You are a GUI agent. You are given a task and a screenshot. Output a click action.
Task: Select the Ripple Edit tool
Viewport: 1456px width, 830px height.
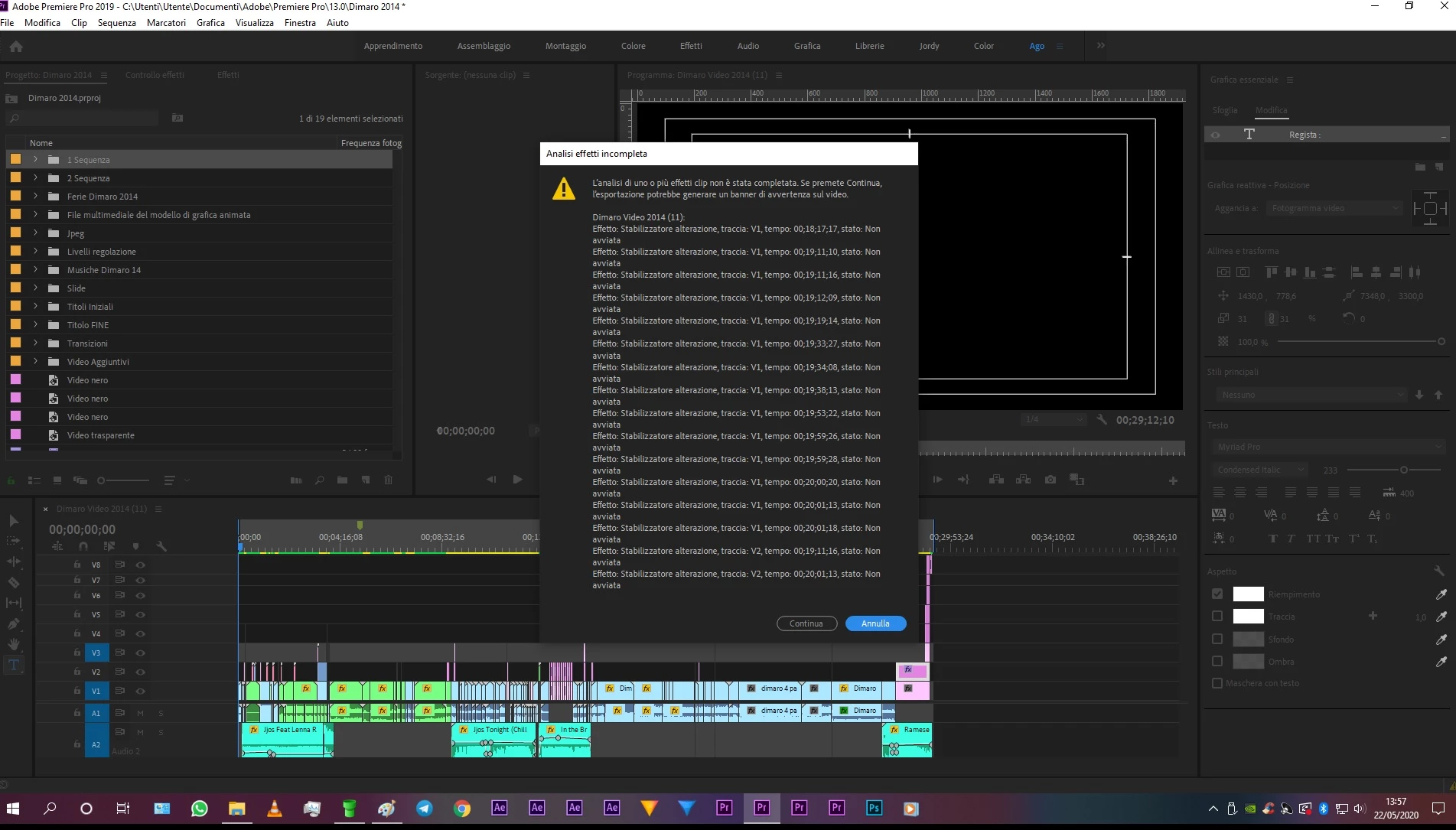pyautogui.click(x=14, y=561)
